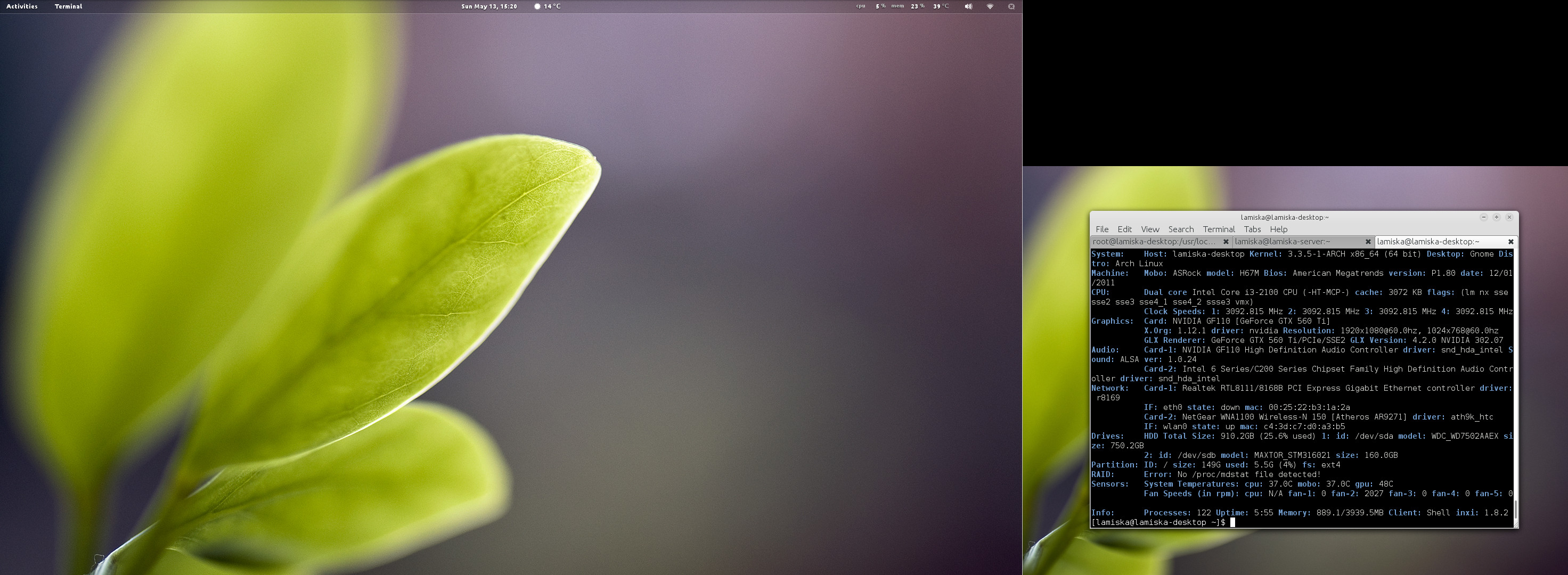Open the Terminal menu in the terminal menubar

pos(1219,229)
